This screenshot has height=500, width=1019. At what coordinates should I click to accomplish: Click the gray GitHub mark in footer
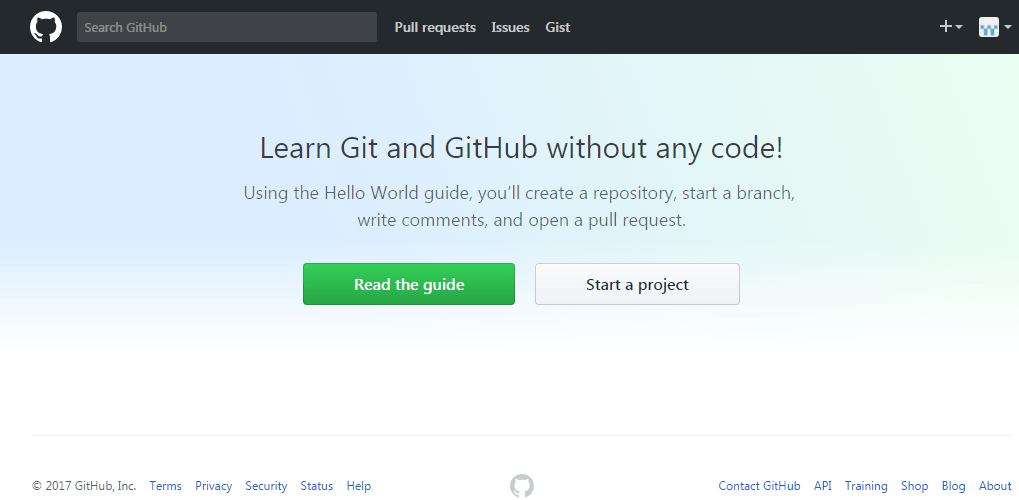(x=522, y=486)
